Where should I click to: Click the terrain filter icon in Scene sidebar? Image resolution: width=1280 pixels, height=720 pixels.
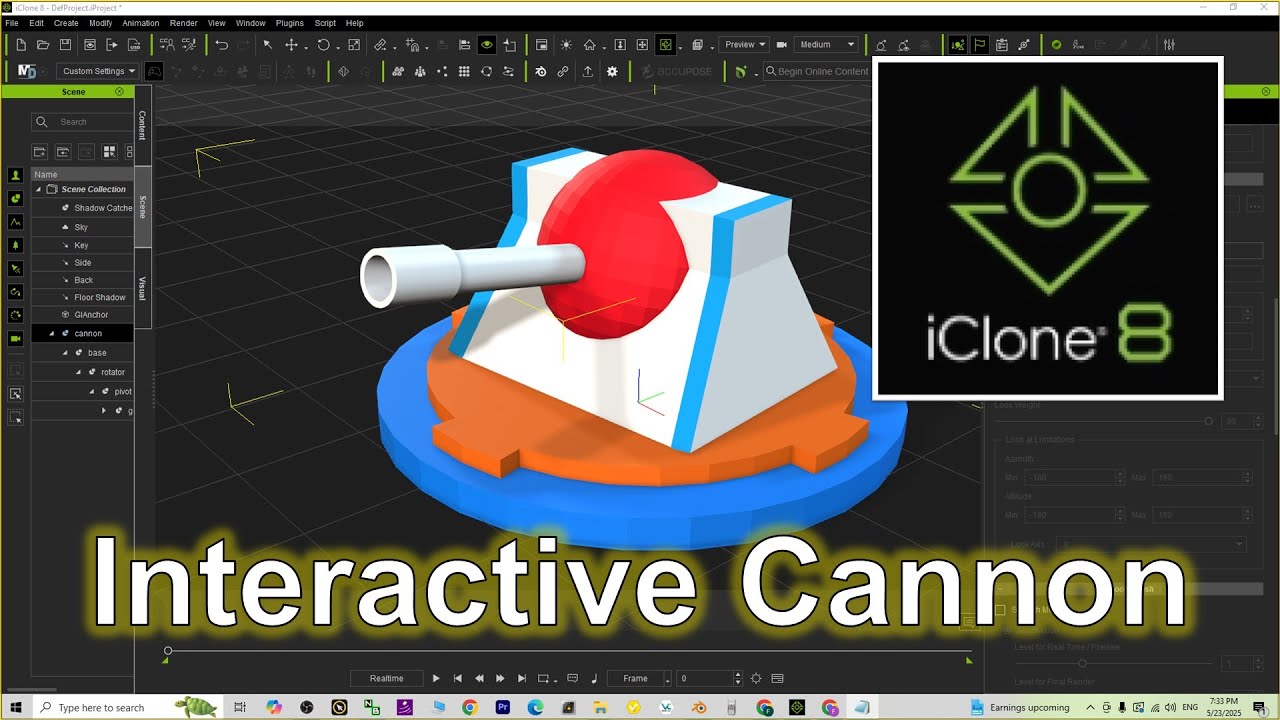click(x=15, y=221)
